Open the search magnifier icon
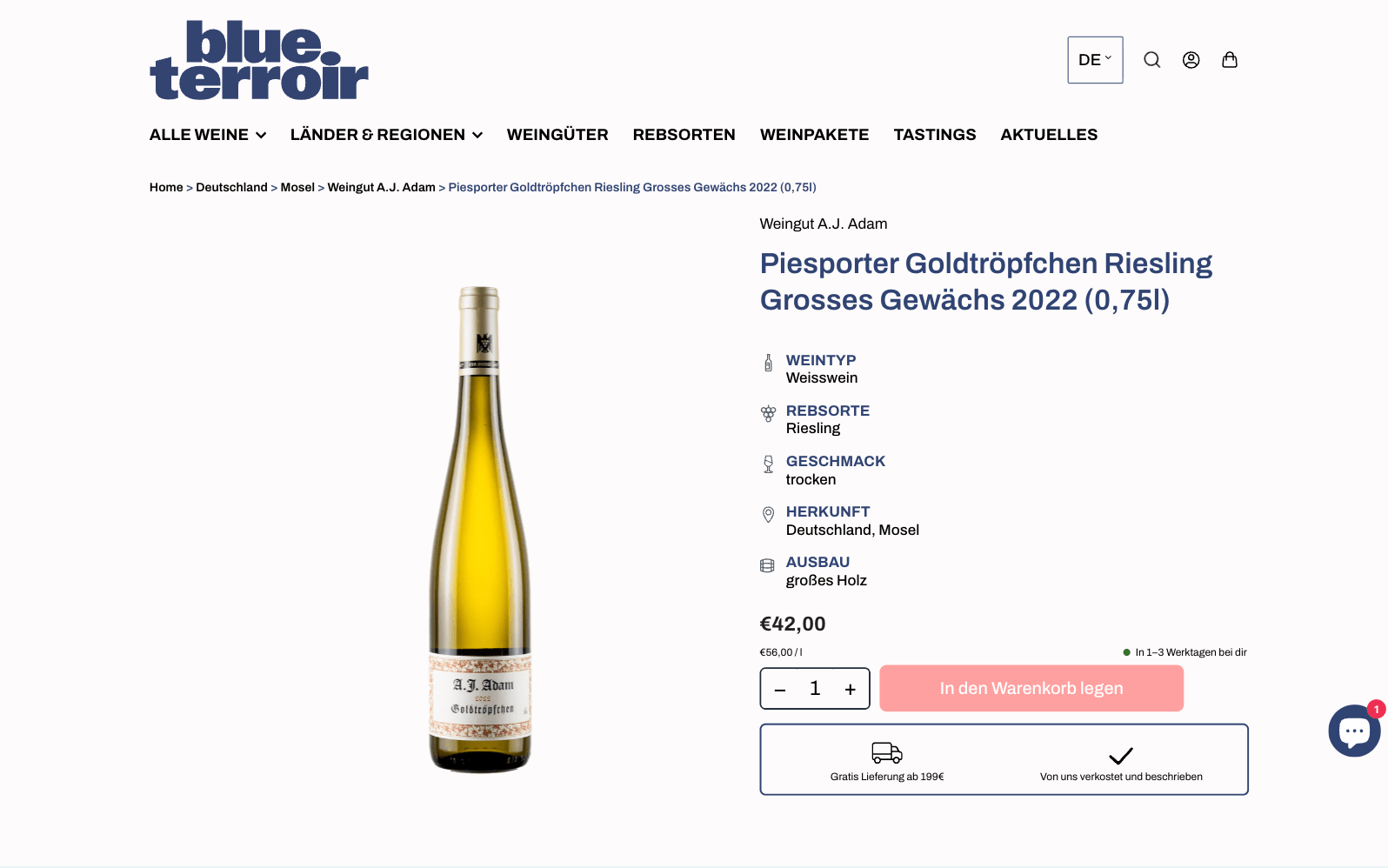Viewport: 1388px width, 868px height. pyautogui.click(x=1151, y=60)
